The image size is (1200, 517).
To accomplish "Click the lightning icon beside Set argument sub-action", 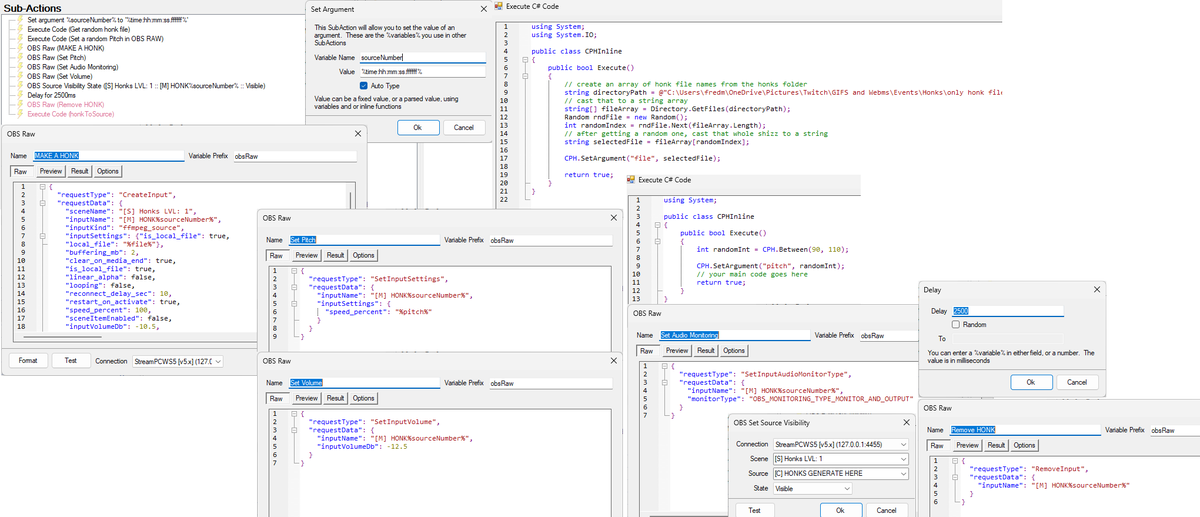I will coord(19,20).
